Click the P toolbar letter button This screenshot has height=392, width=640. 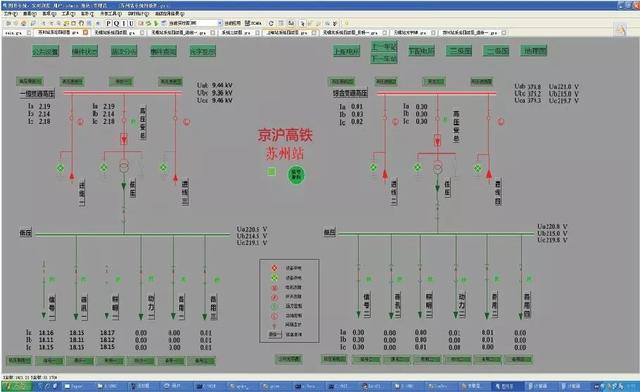coord(109,23)
